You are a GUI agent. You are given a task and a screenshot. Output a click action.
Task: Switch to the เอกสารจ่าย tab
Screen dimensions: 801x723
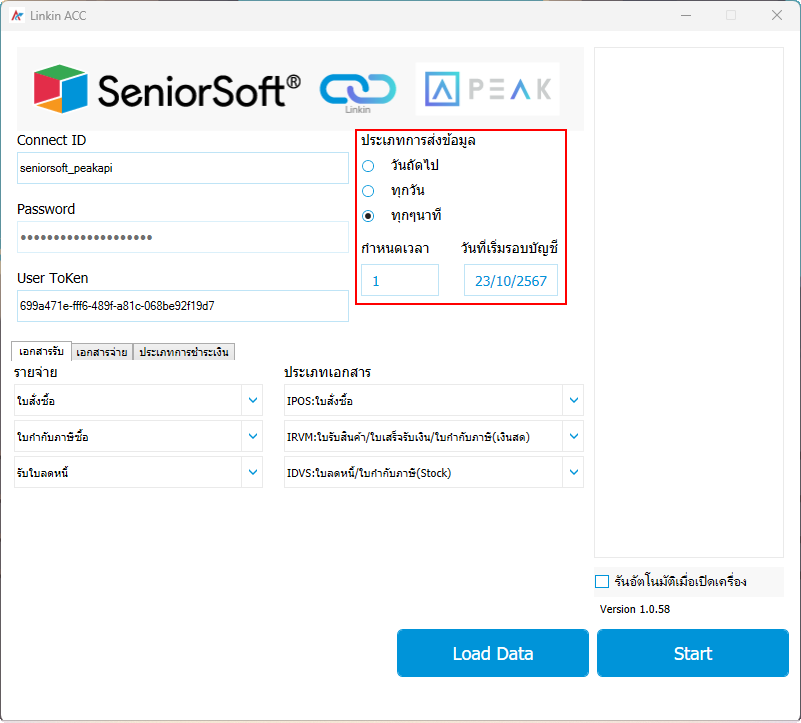pyautogui.click(x=102, y=352)
